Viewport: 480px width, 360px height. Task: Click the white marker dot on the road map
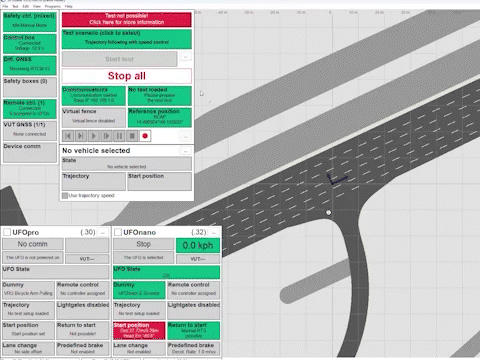[328, 212]
